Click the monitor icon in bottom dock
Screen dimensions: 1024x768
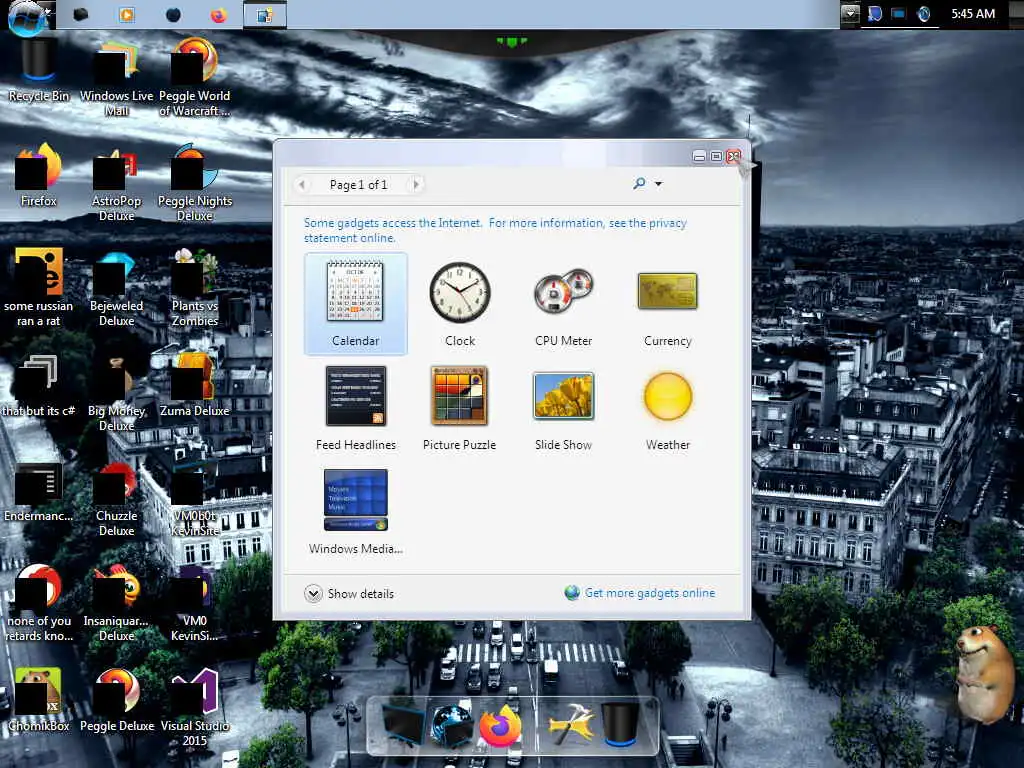pyautogui.click(x=404, y=725)
